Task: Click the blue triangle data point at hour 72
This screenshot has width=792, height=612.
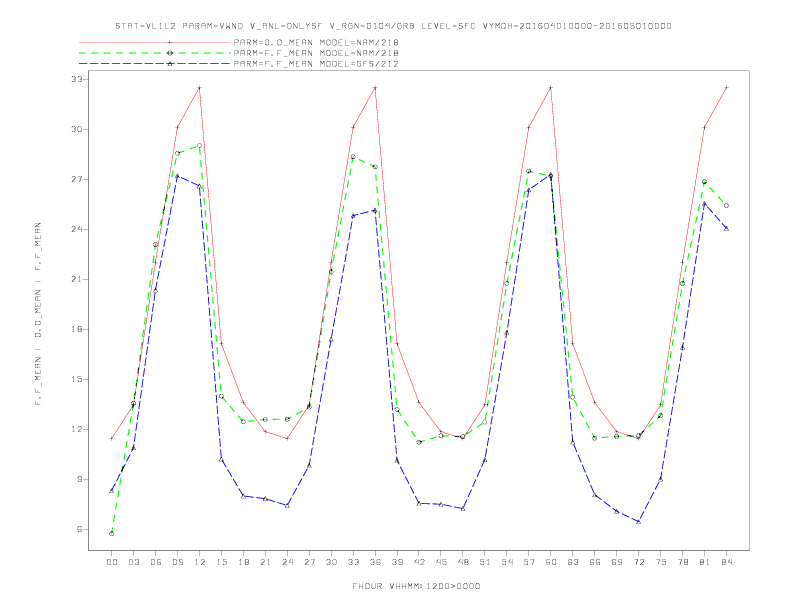Action: click(x=638, y=522)
